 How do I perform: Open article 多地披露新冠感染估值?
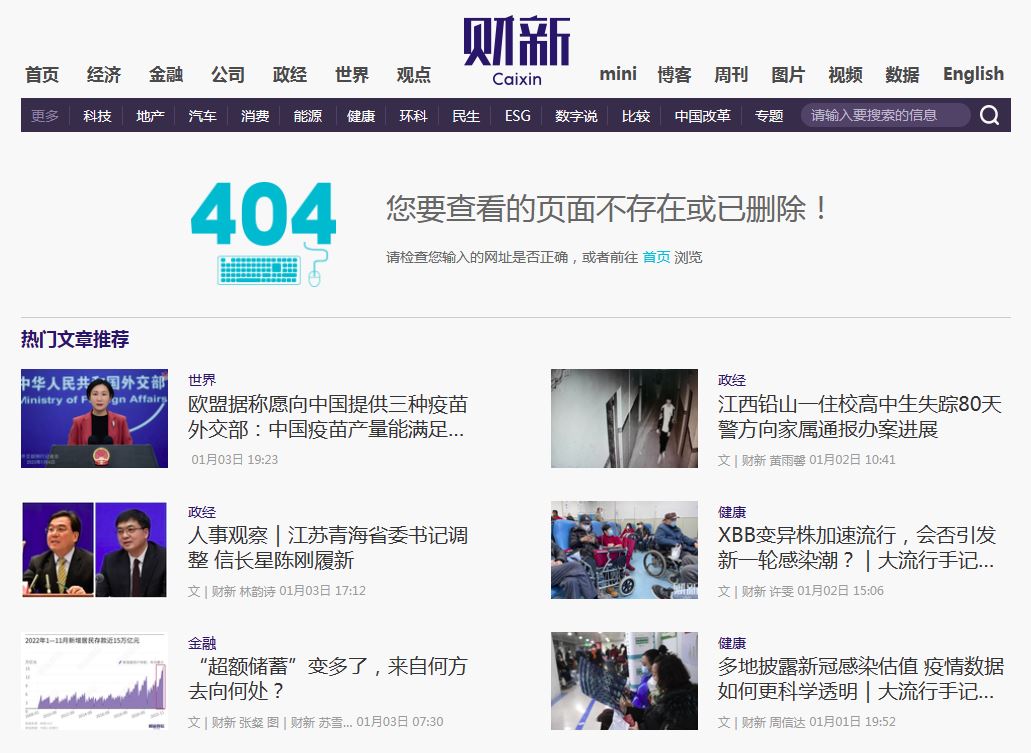(x=861, y=679)
